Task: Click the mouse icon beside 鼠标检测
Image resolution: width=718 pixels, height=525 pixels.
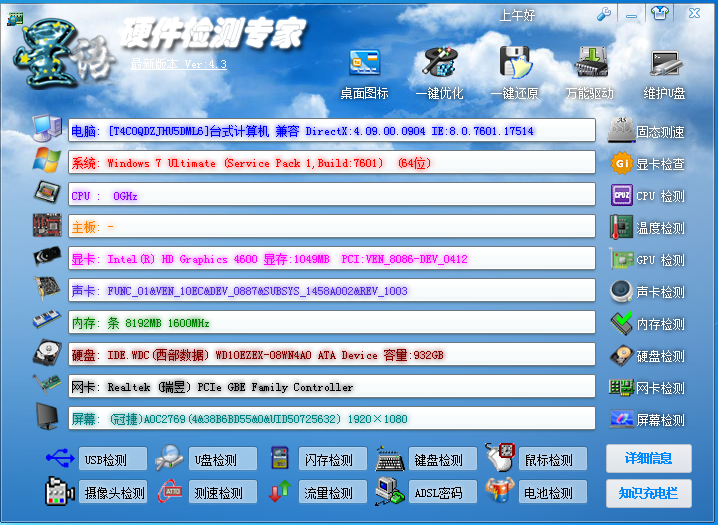Action: pyautogui.click(x=500, y=457)
